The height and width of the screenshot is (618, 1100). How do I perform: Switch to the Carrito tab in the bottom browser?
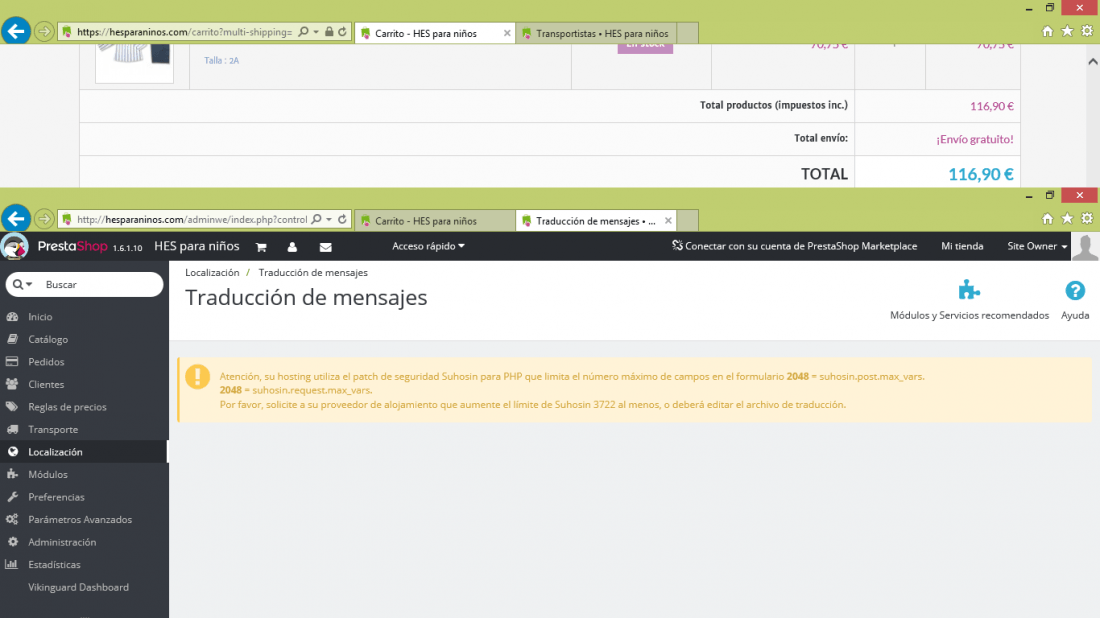pyautogui.click(x=435, y=220)
